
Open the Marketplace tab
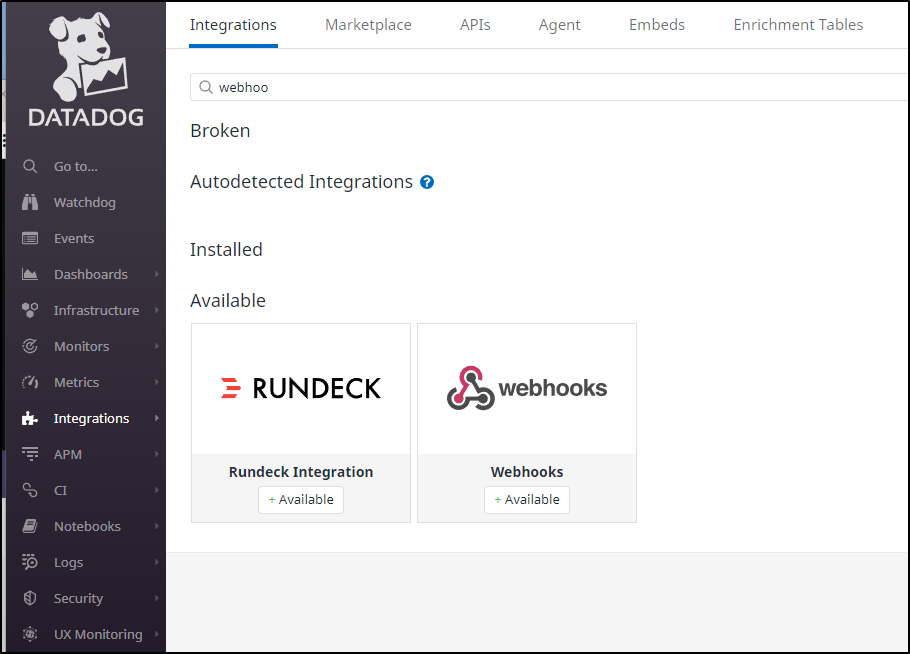point(368,25)
